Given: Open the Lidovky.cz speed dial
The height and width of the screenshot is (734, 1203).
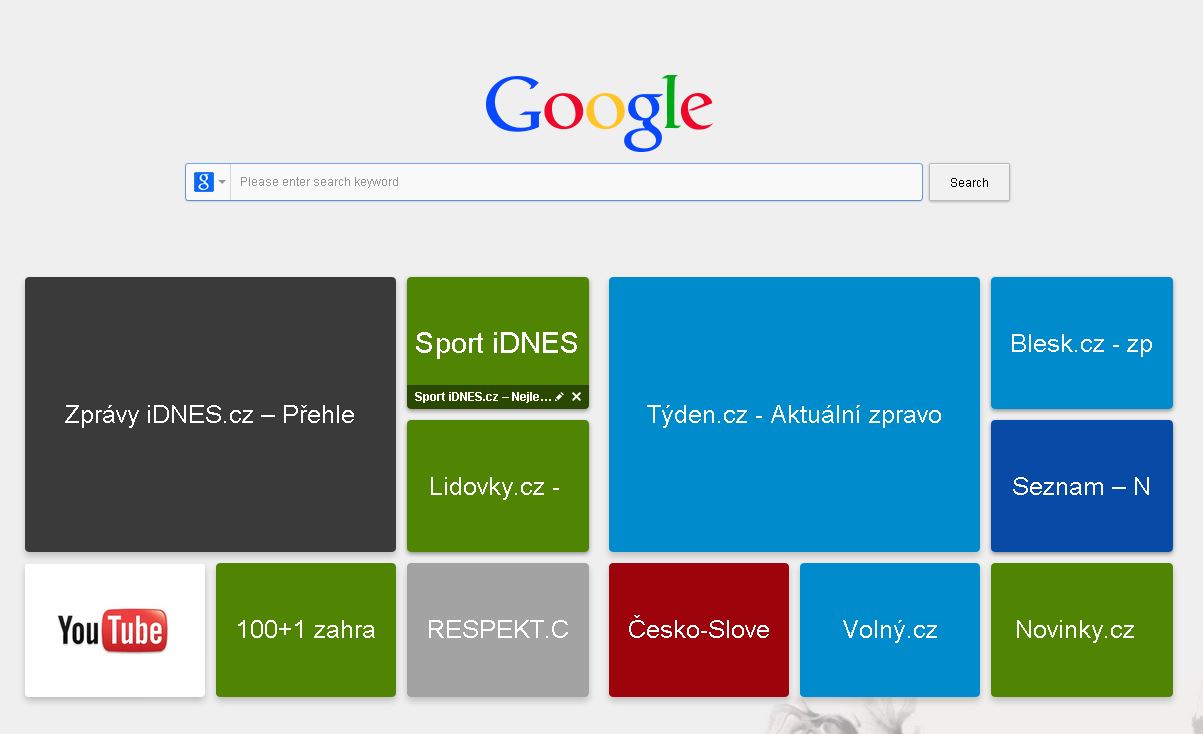Looking at the screenshot, I should point(497,486).
